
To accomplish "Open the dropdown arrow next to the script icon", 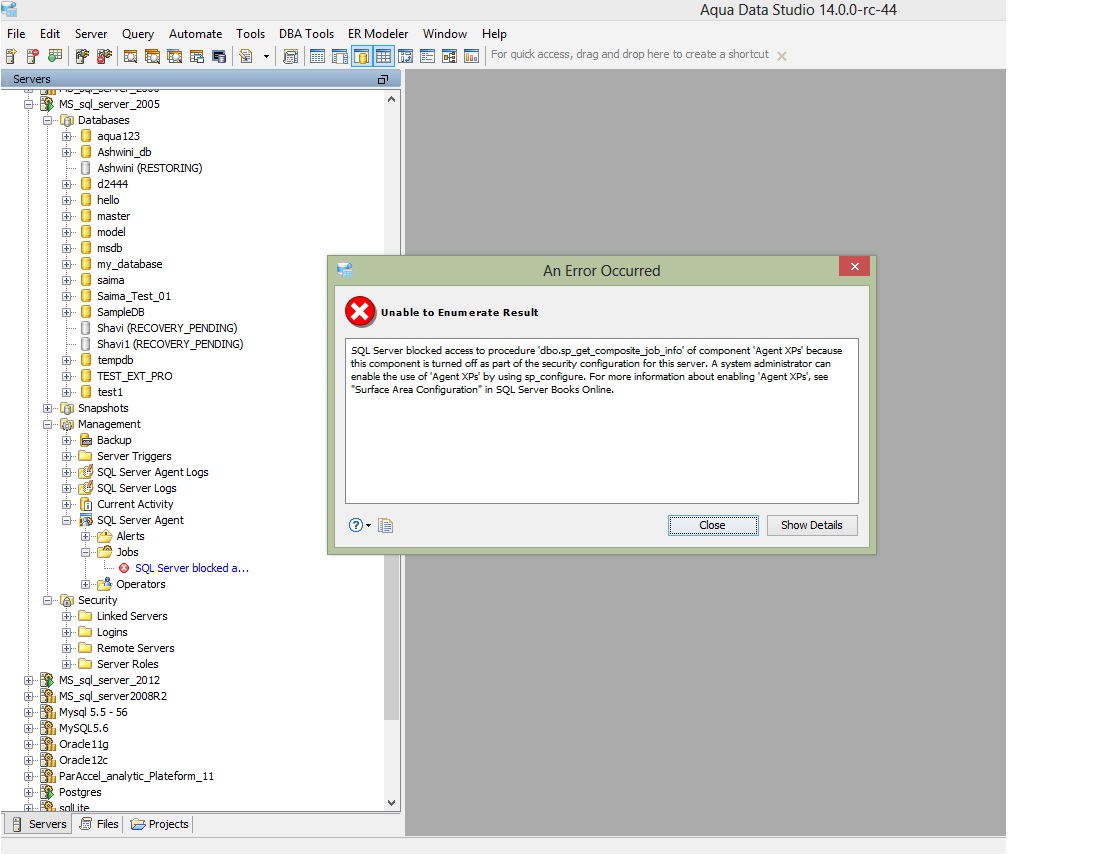I will 266,56.
